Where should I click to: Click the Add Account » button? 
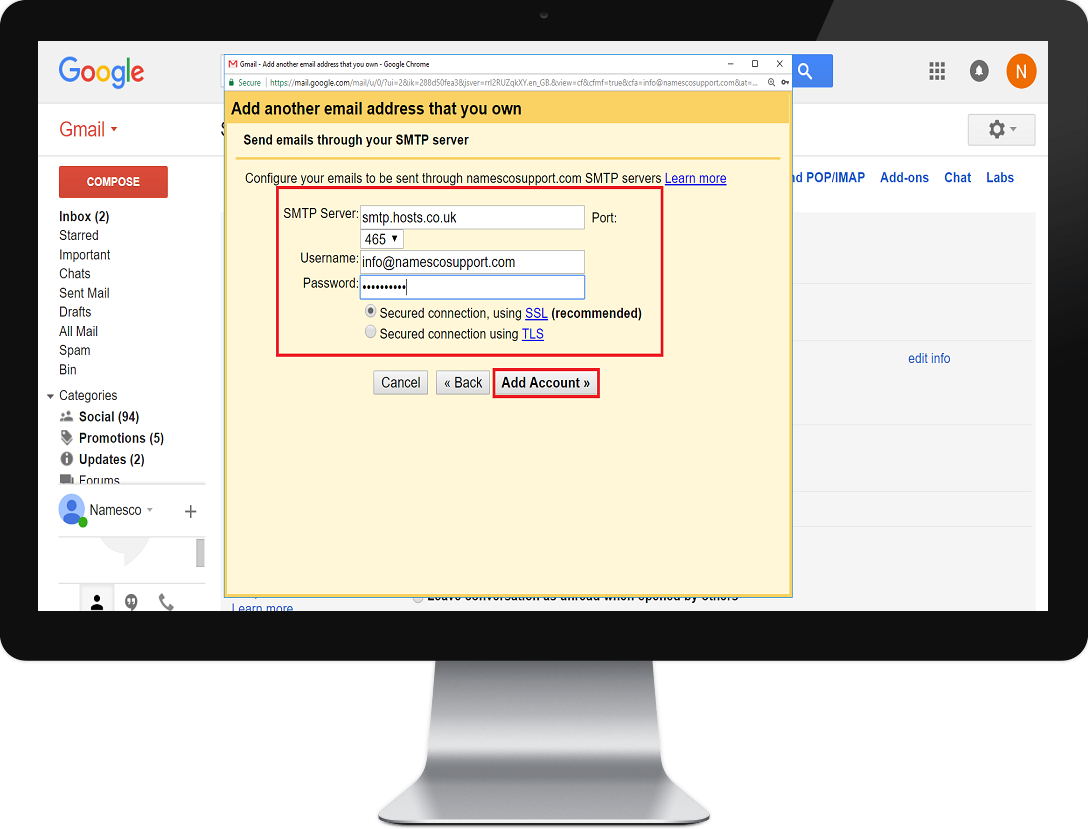tap(545, 383)
